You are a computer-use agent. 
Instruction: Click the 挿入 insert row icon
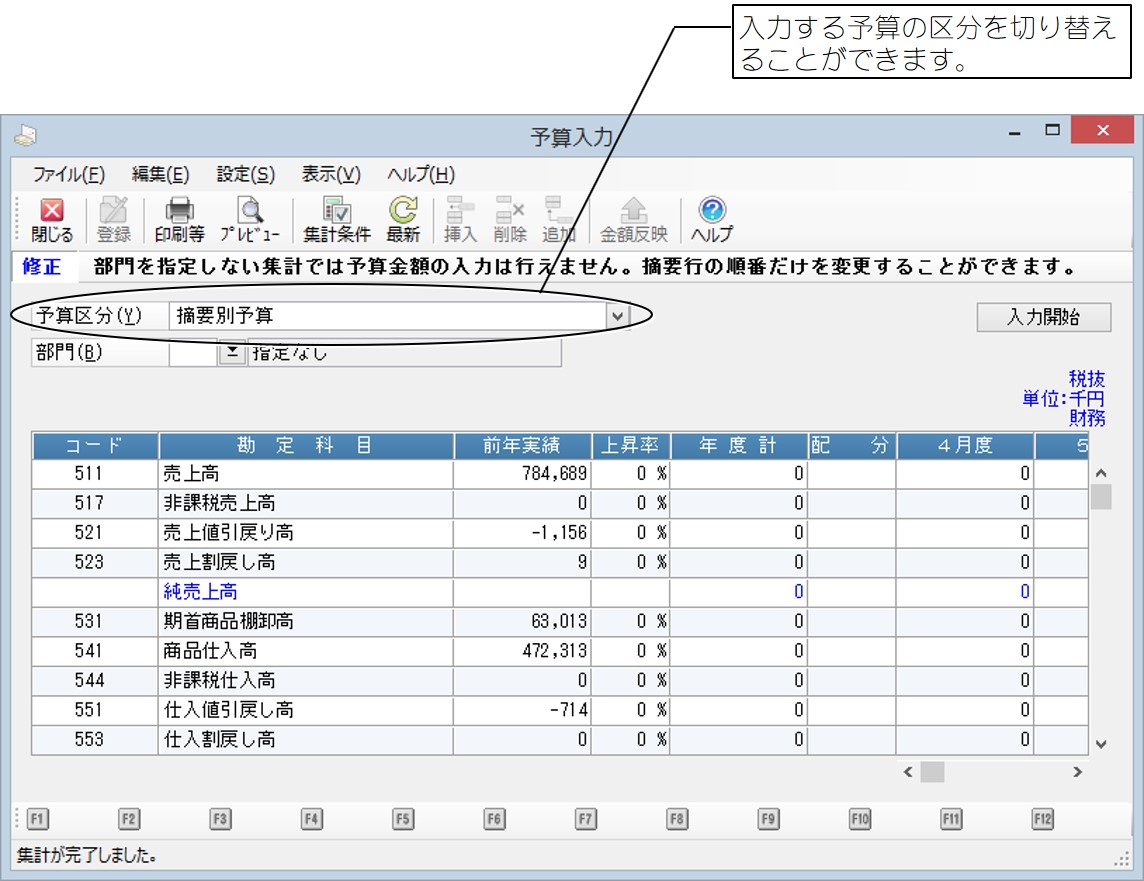pos(460,219)
